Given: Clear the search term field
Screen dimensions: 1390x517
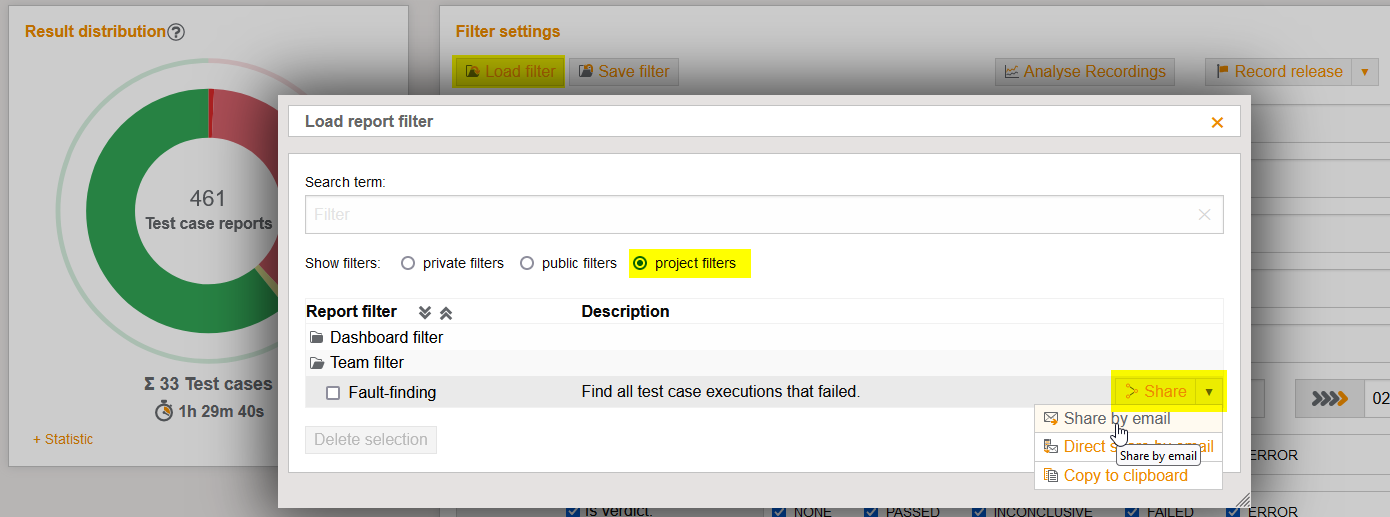Looking at the screenshot, I should [1204, 214].
